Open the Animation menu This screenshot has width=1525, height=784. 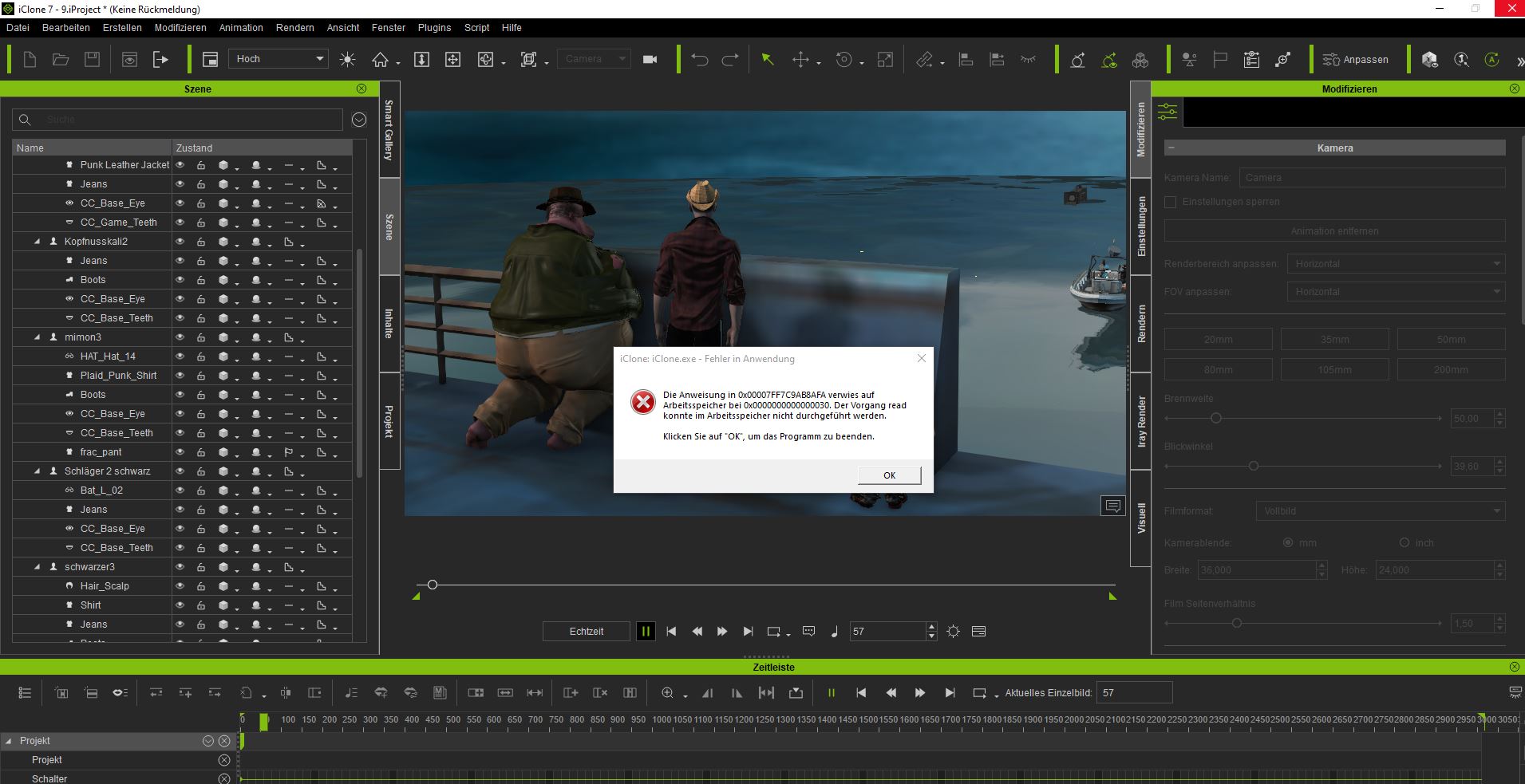click(x=241, y=27)
